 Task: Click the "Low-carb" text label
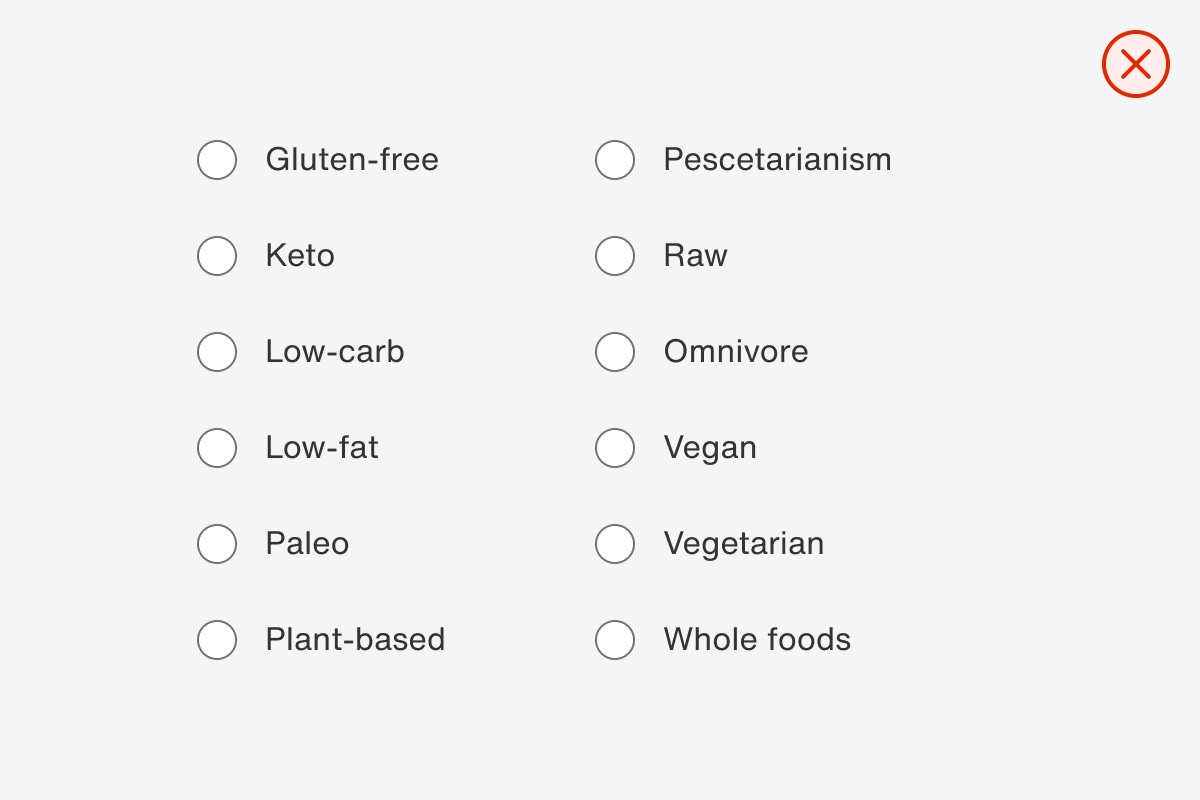coord(335,352)
